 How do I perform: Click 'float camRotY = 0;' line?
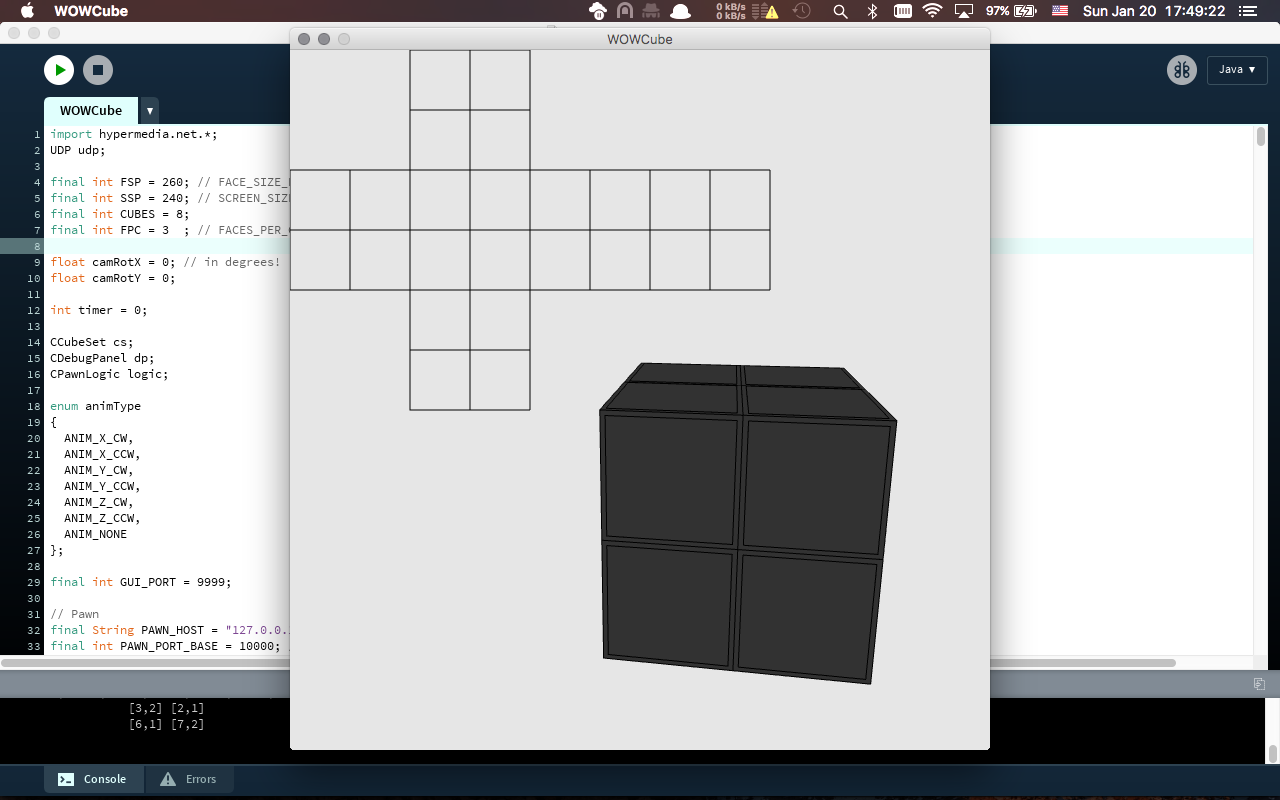click(x=112, y=278)
